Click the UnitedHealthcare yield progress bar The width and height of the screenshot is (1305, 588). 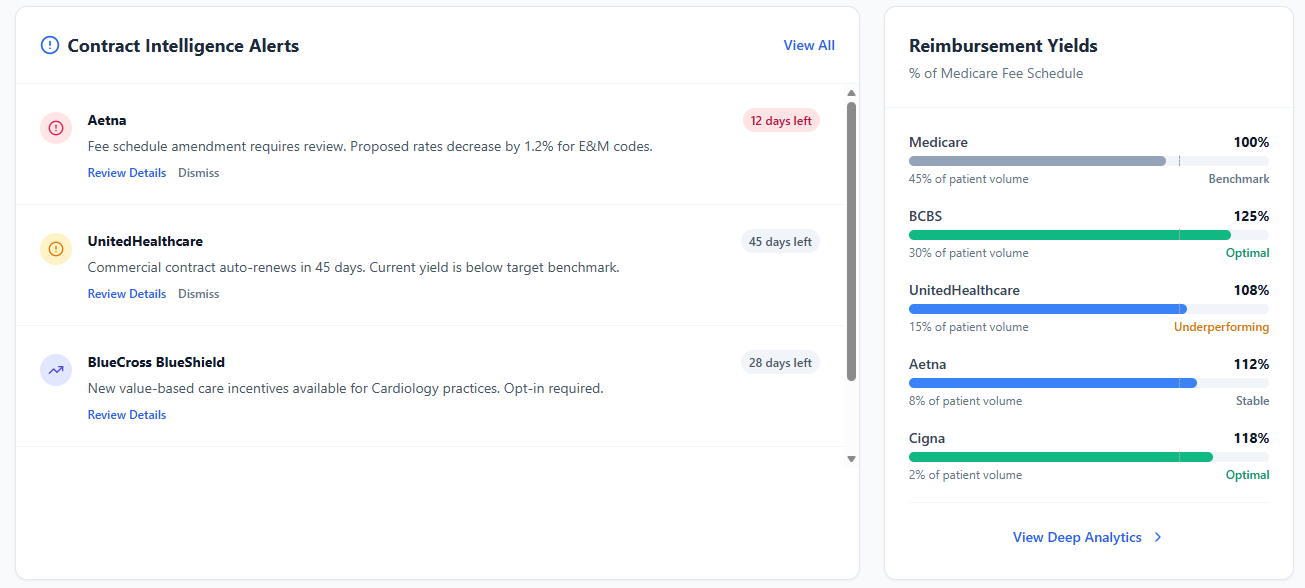click(x=1089, y=309)
